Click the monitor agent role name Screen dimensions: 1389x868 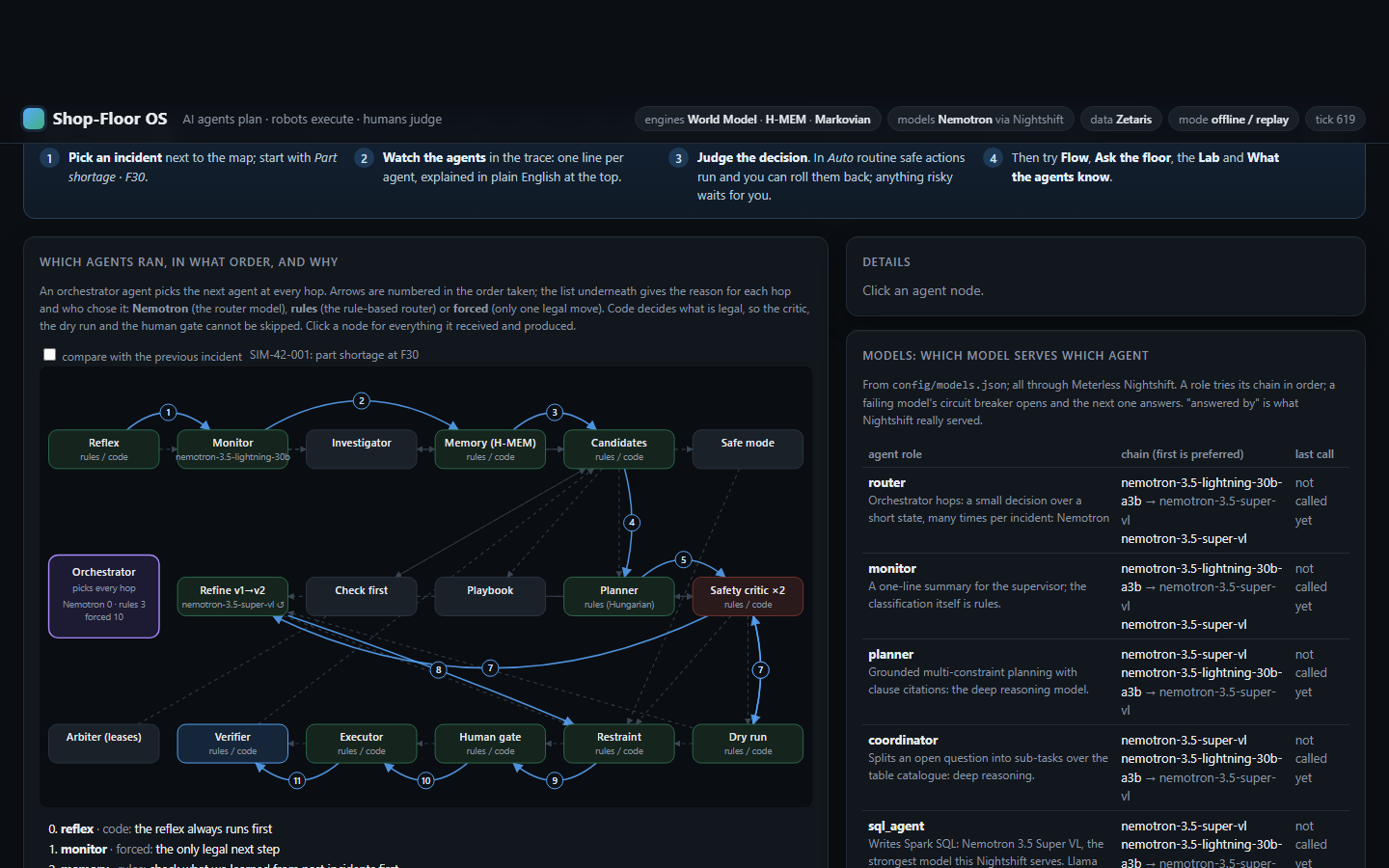892,568
